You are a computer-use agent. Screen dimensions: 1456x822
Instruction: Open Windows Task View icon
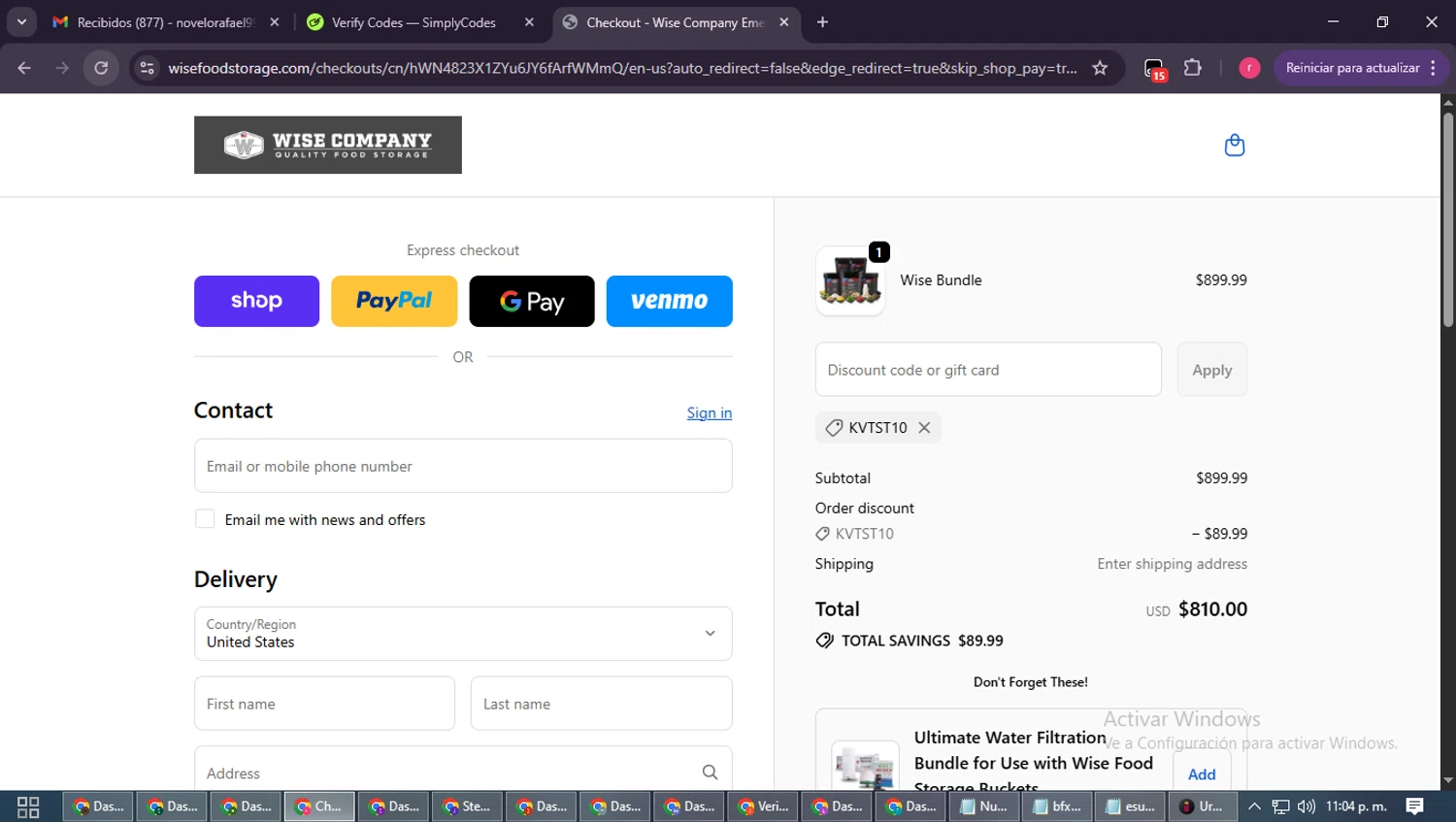(x=28, y=806)
